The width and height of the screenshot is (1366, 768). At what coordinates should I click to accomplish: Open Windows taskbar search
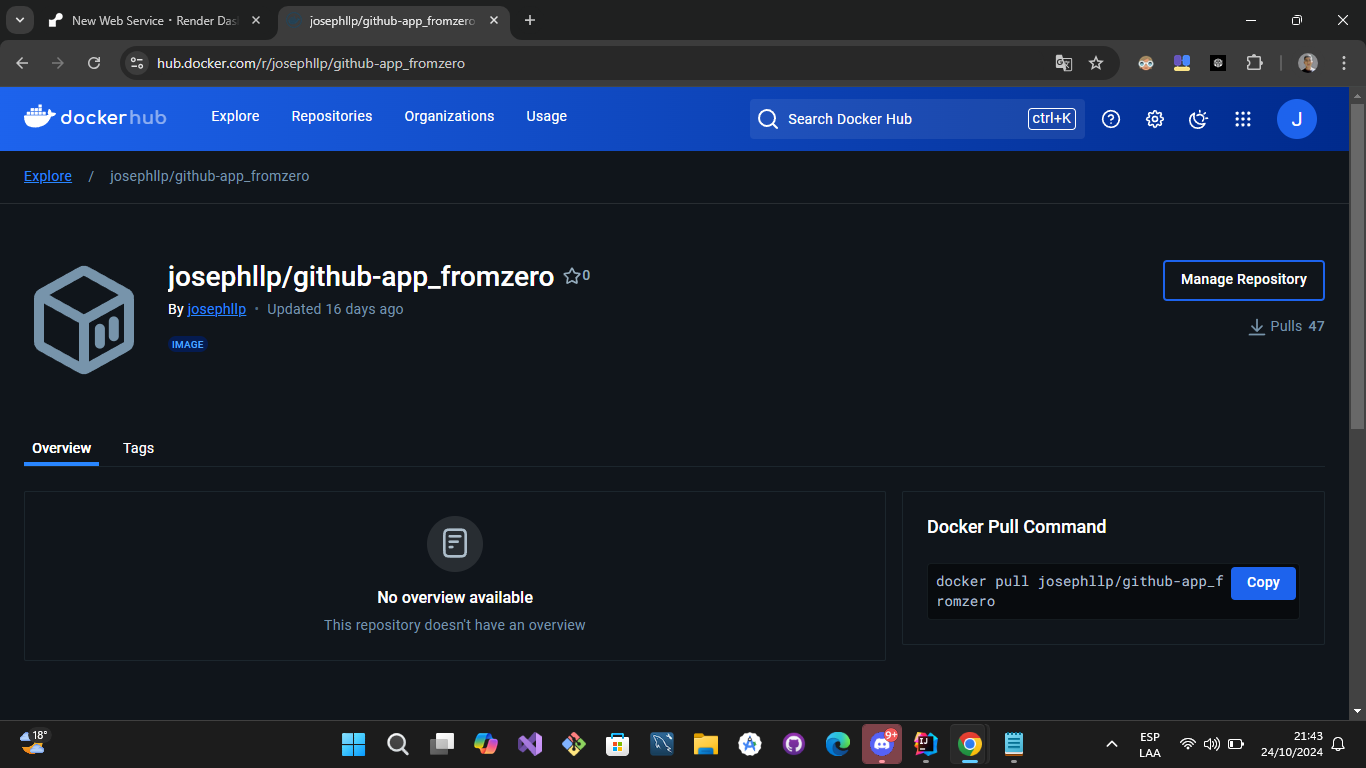397,744
